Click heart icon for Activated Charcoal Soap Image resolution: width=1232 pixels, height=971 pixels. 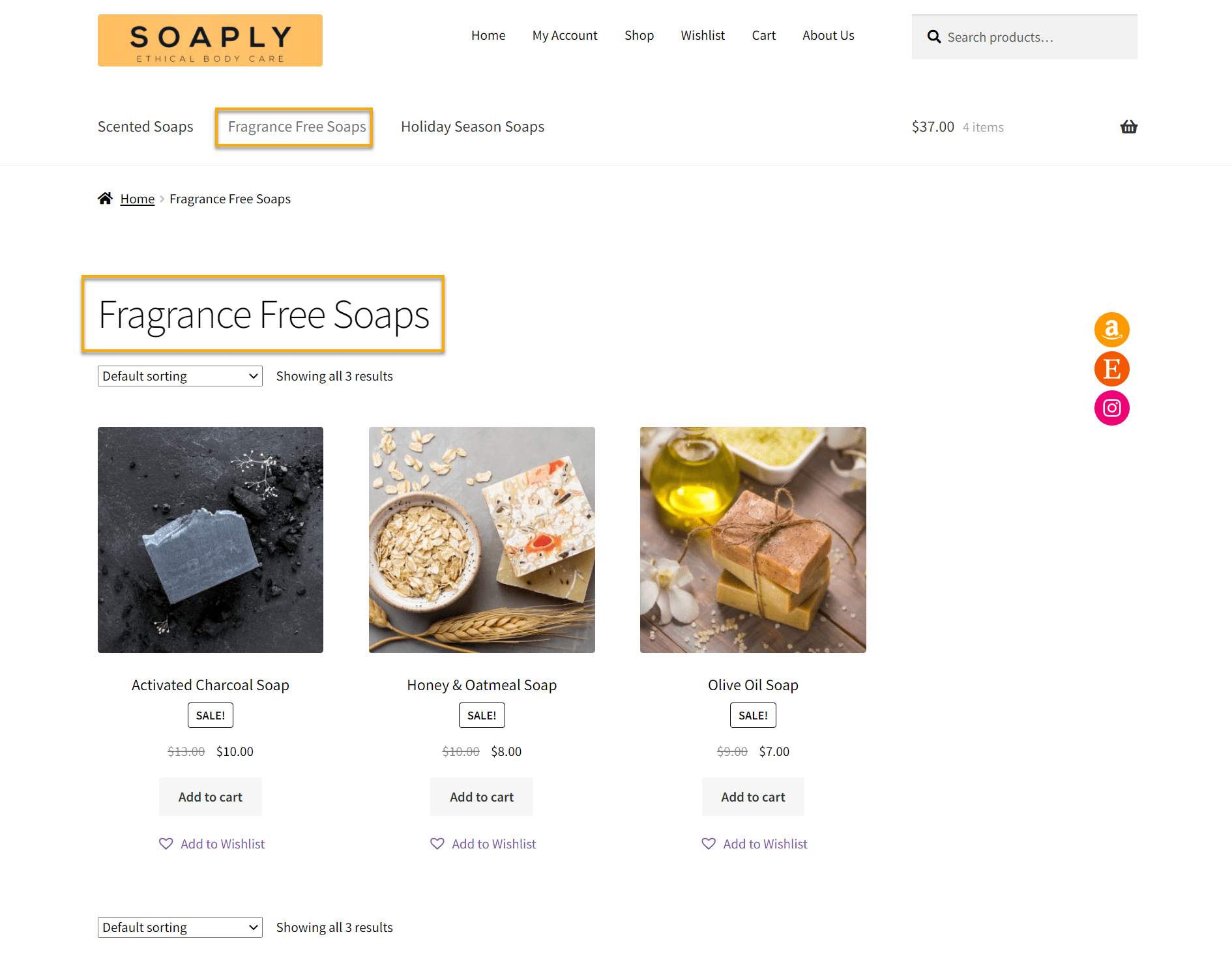(166, 843)
